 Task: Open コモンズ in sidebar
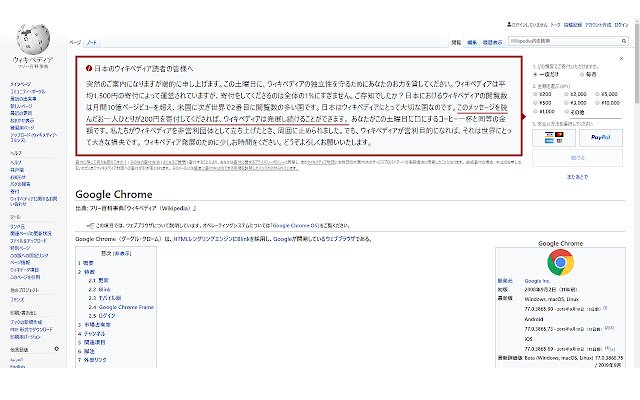[x=17, y=300]
